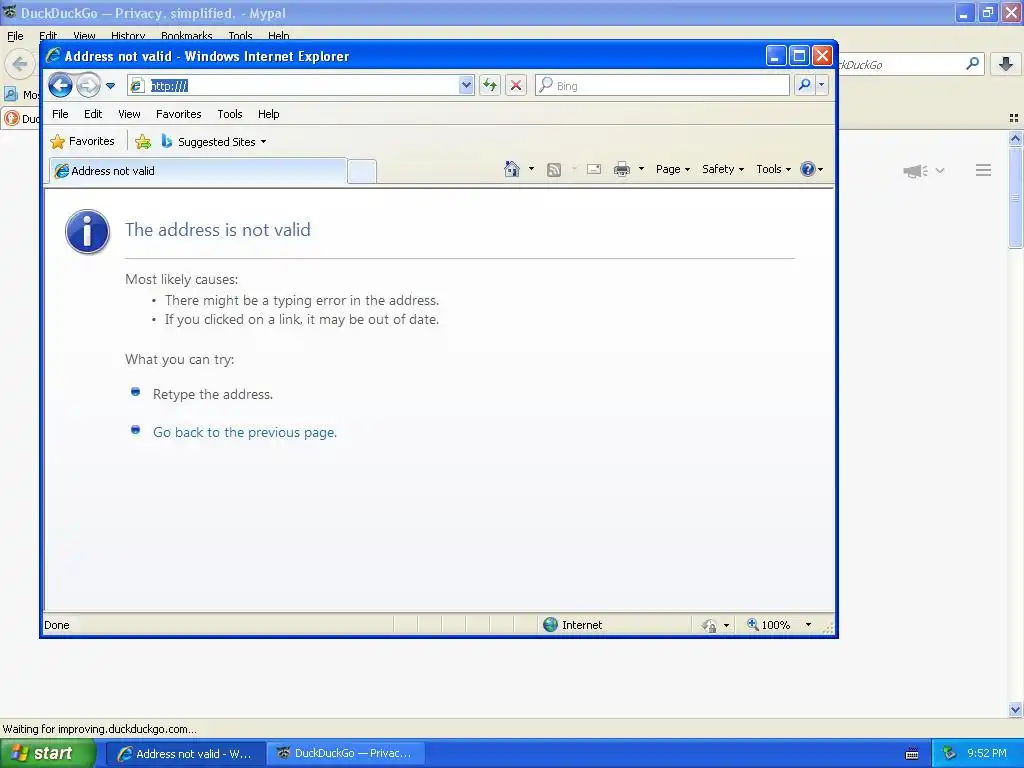Open the Favorites menu in IE menu bar
The width and height of the screenshot is (1024, 768).
(178, 114)
